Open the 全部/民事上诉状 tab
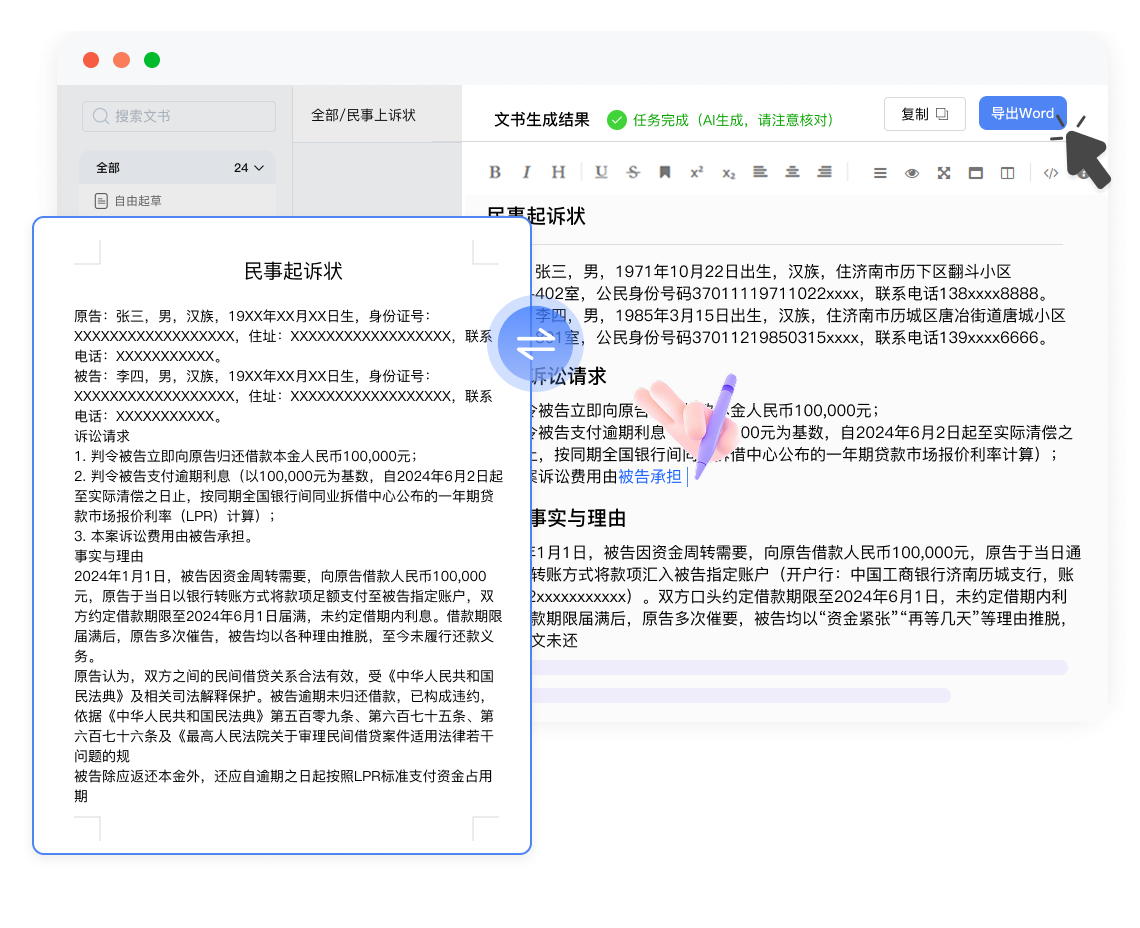Screen dimensions: 1140x928 pos(364,115)
